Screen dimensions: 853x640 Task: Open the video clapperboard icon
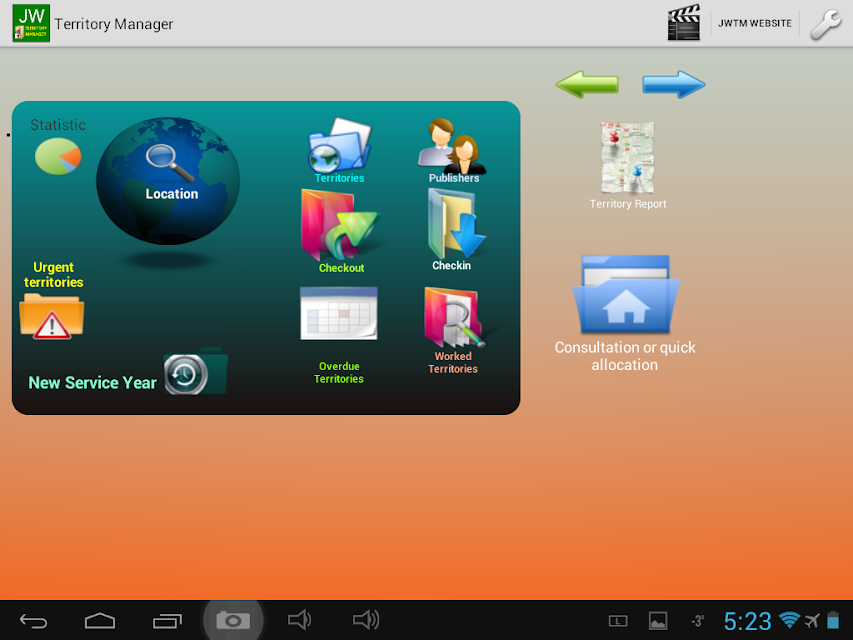point(684,23)
